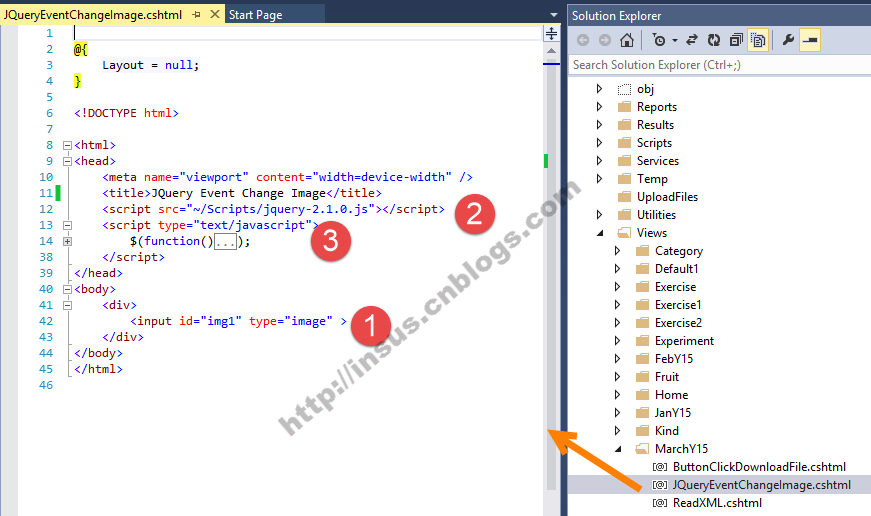This screenshot has height=516, width=871.
Task: Click the Home icon in Solution Explorer
Action: pyautogui.click(x=627, y=40)
